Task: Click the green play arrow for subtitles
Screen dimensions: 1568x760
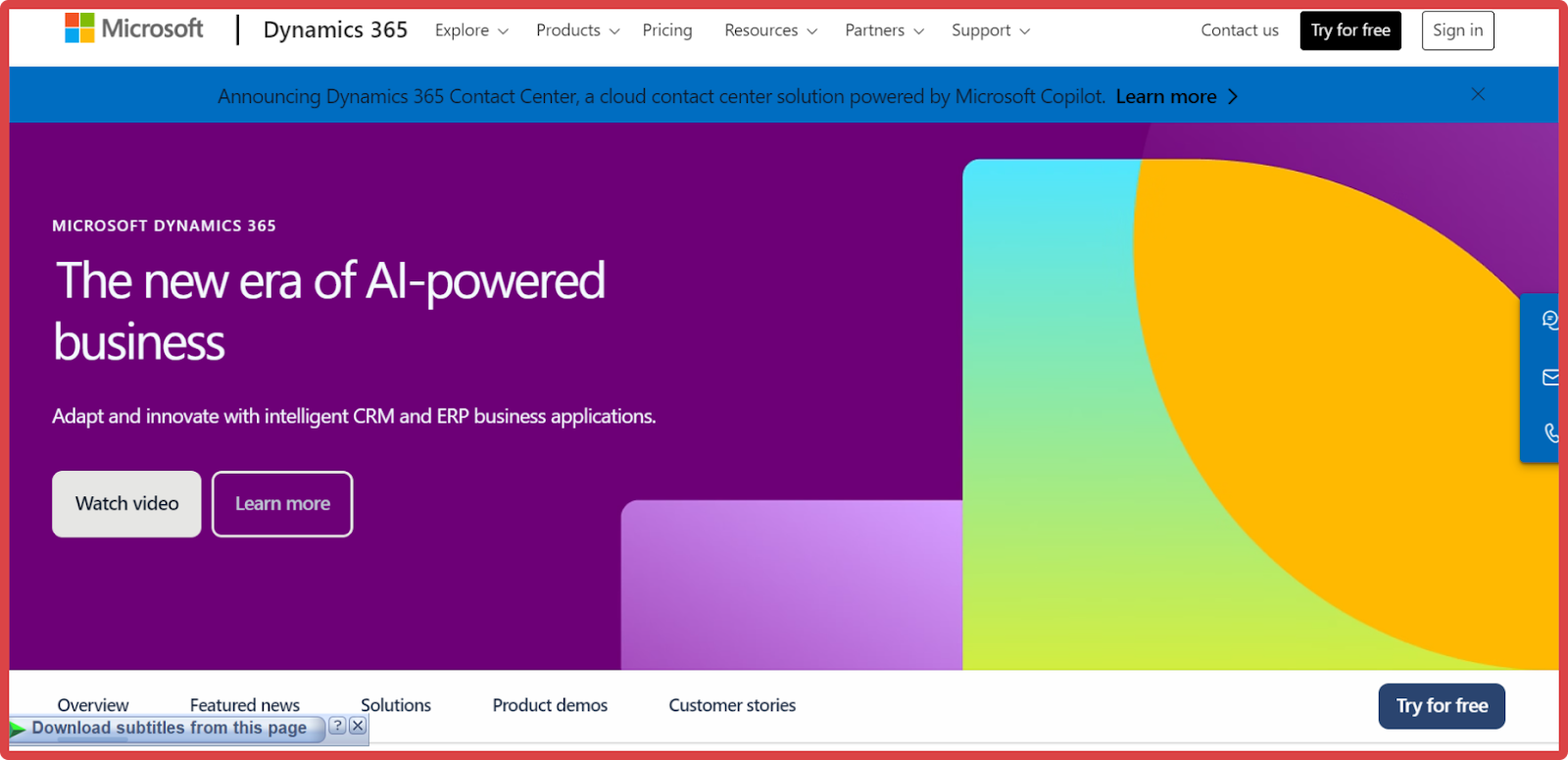Action: pyautogui.click(x=18, y=729)
